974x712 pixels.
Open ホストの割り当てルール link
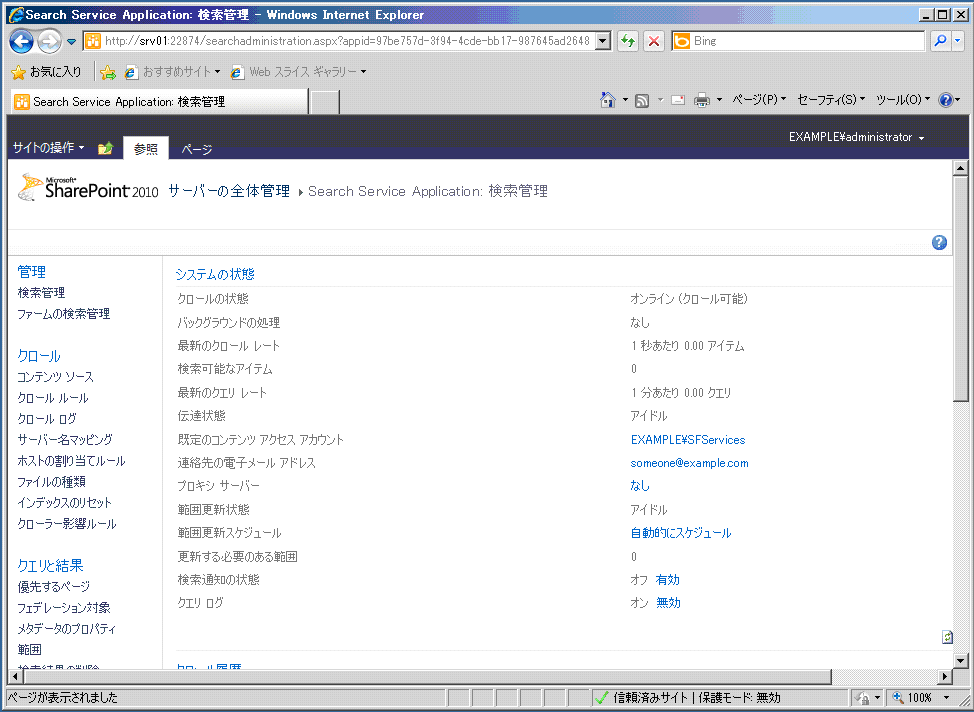point(71,461)
